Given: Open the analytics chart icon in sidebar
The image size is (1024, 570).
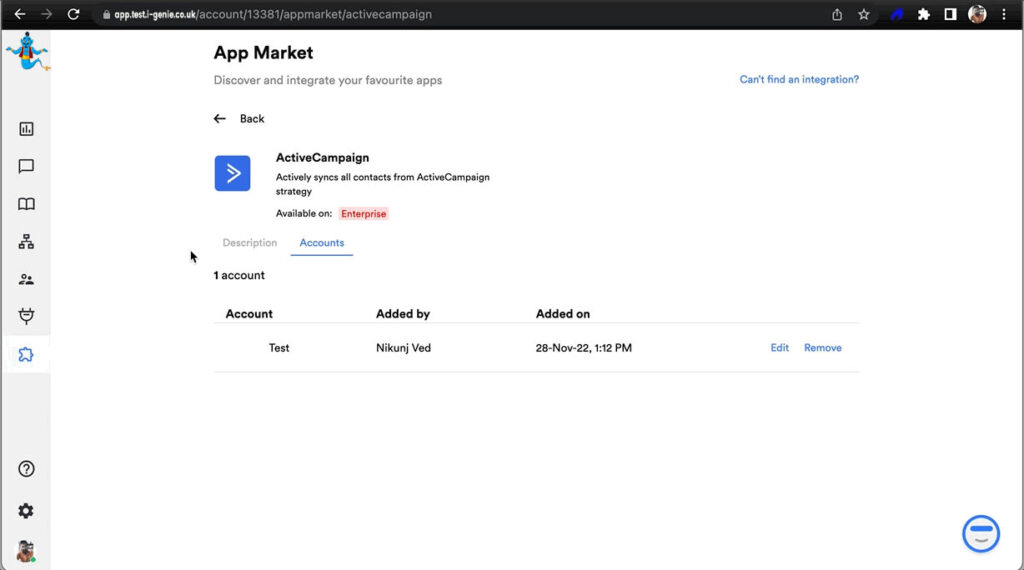Looking at the screenshot, I should (x=26, y=129).
